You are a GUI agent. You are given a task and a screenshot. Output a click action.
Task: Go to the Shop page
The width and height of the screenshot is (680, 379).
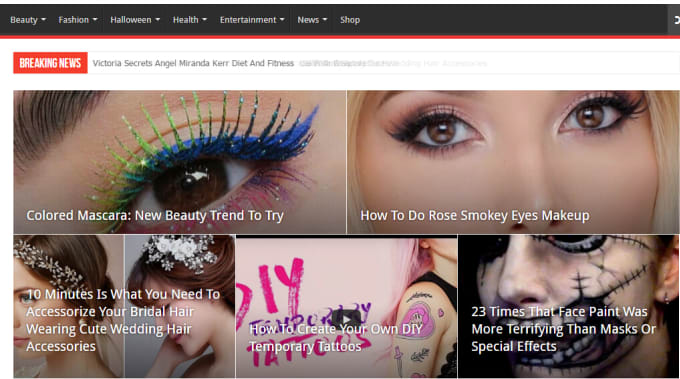(350, 20)
